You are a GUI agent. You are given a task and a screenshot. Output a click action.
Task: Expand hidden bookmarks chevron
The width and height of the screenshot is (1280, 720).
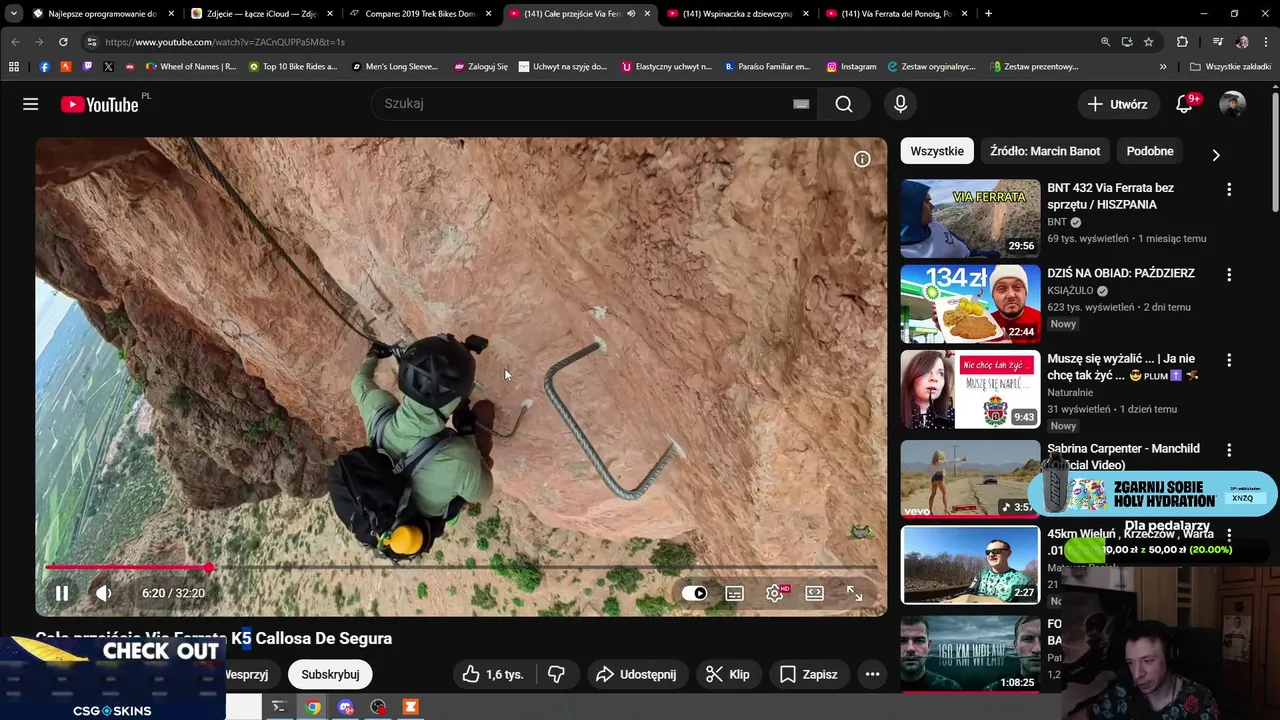coord(1163,66)
